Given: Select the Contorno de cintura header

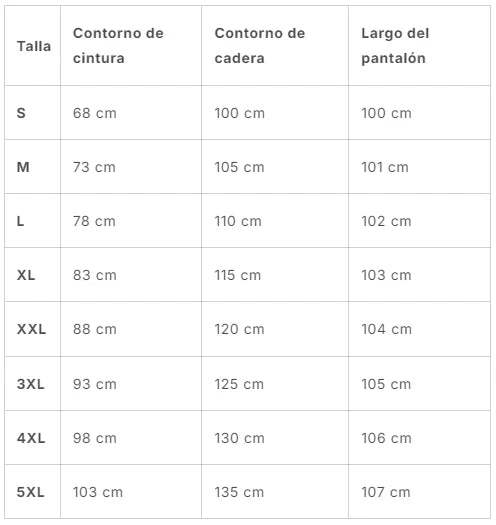Looking at the screenshot, I should pos(118,46).
